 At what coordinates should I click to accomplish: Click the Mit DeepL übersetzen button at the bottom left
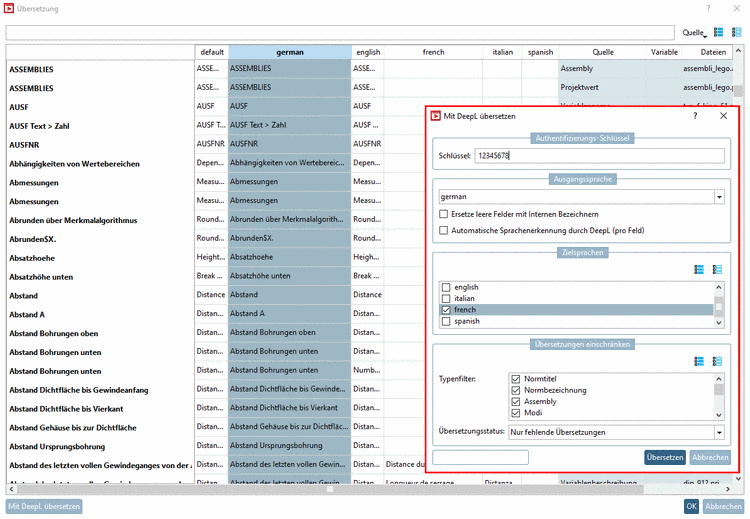point(44,506)
